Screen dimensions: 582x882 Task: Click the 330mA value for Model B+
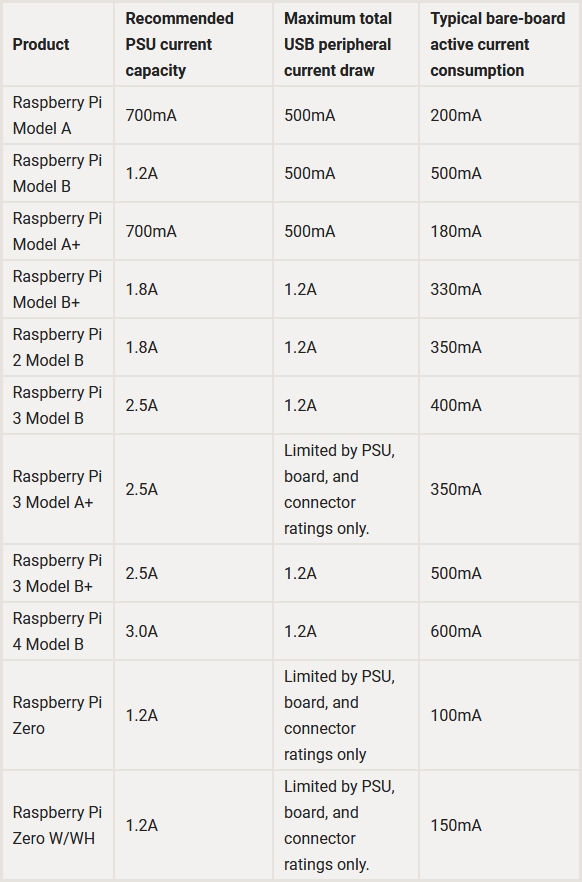pyautogui.click(x=456, y=289)
